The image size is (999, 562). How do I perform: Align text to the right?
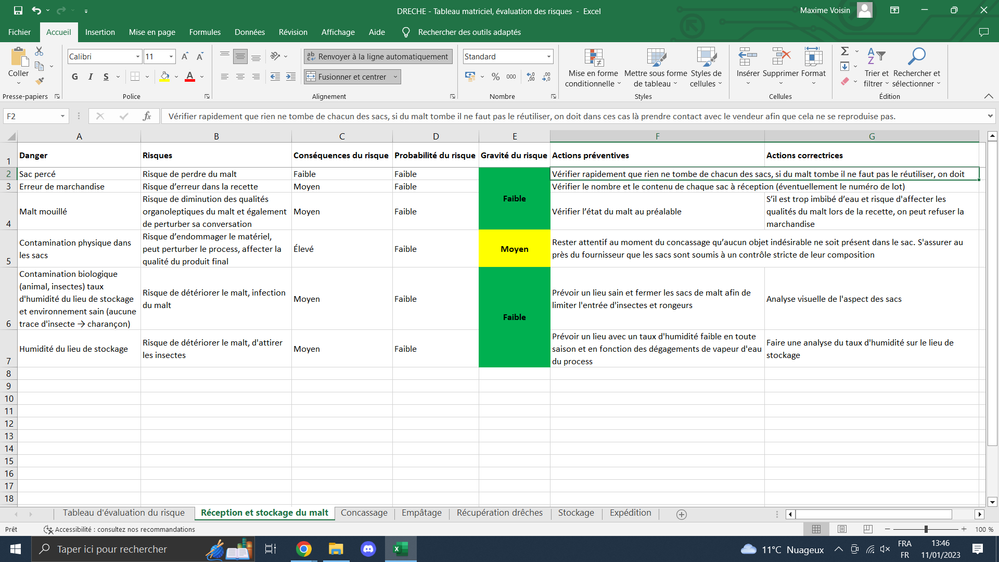(x=255, y=76)
